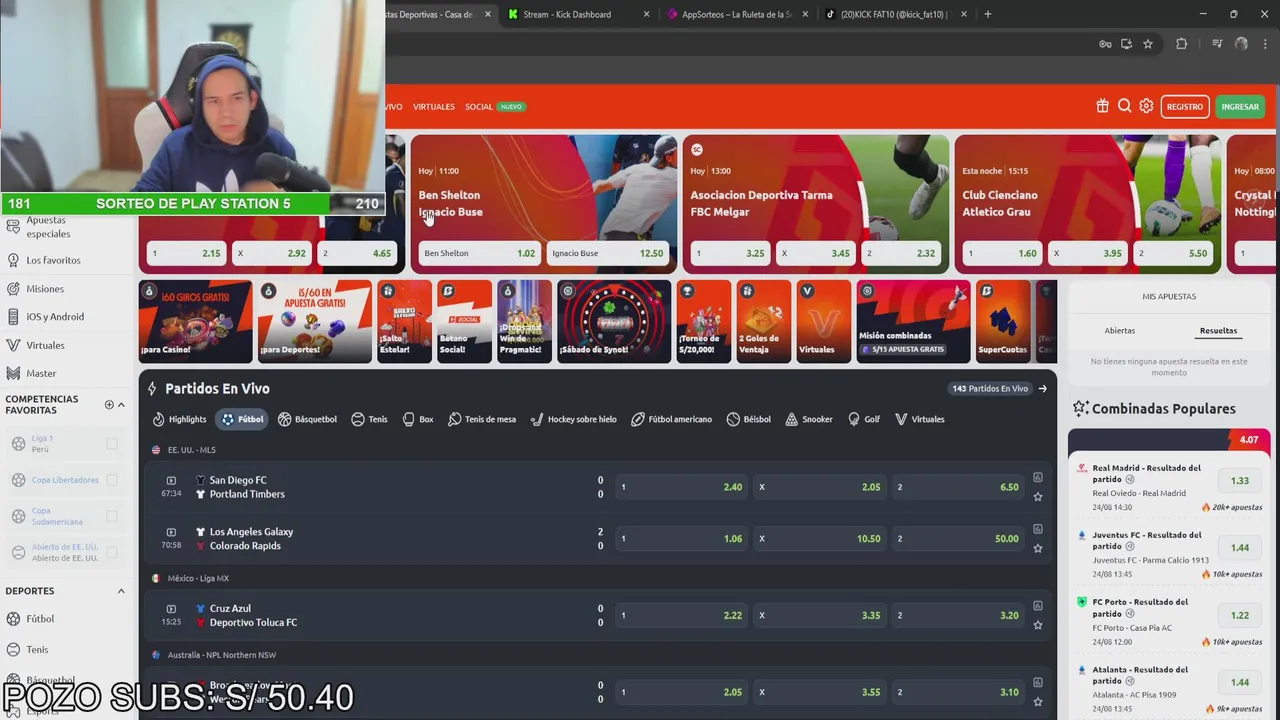Check the Copa Sudamericana checkbox
The image size is (1280, 720).
(112, 516)
